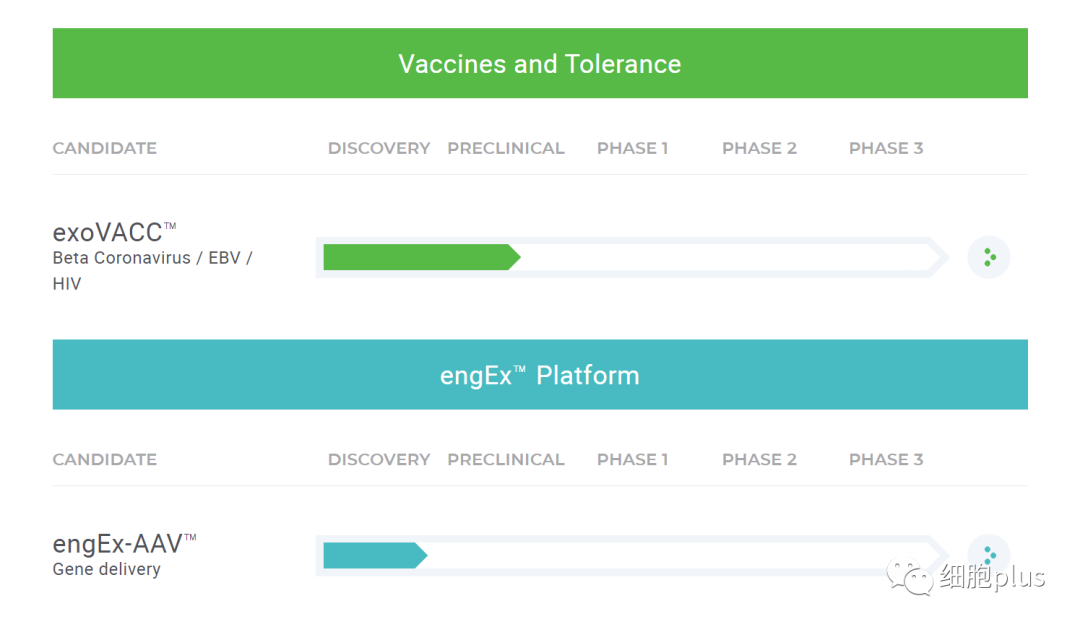Click the PHASE 3 header under engEx Platform
This screenshot has height=627, width=1080.
click(886, 460)
